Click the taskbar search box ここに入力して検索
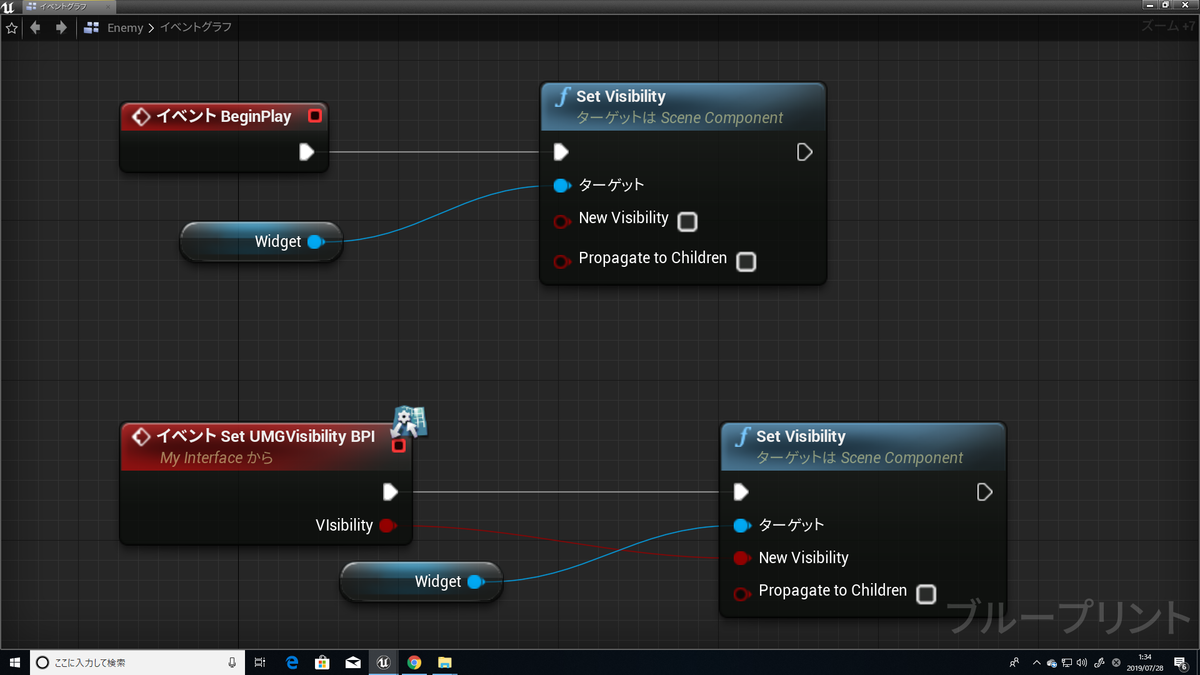This screenshot has width=1200, height=675. point(136,662)
